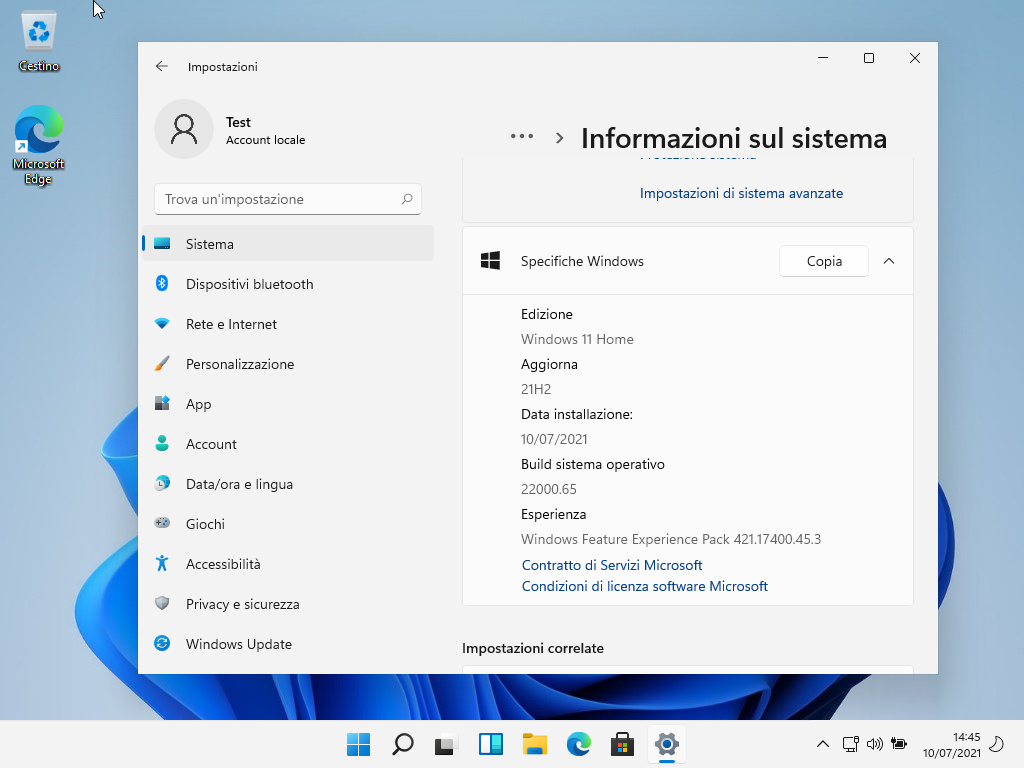Click the network icon in system tray
1024x768 pixels.
[x=850, y=744]
